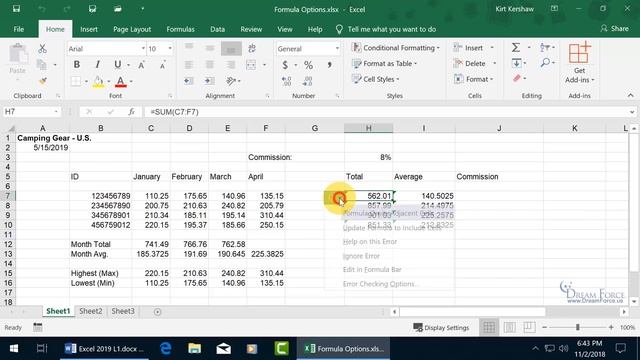
Task: Click Get Add-ins button
Action: tap(579, 63)
